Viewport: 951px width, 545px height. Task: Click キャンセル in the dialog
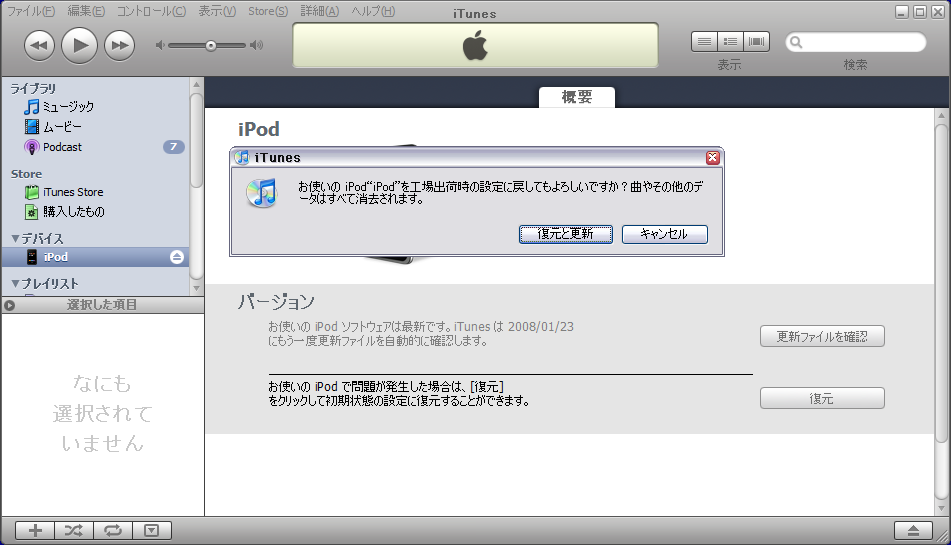click(x=664, y=234)
